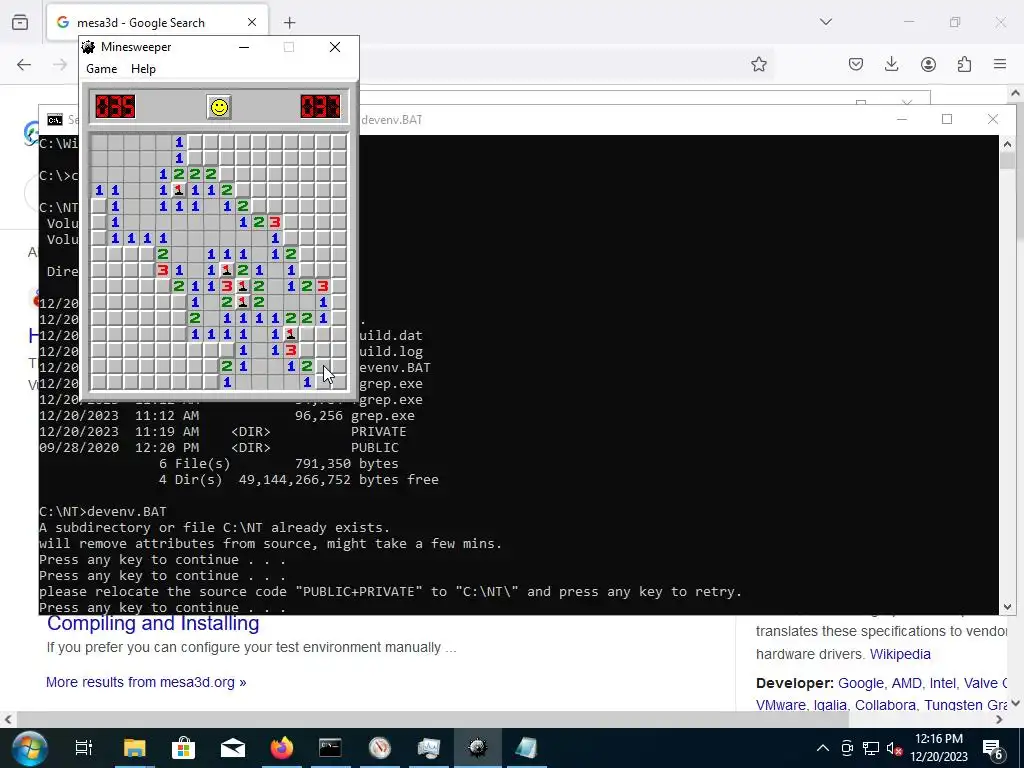1024x768 pixels.
Task: Open the Windows Start orb
Action: [x=29, y=748]
